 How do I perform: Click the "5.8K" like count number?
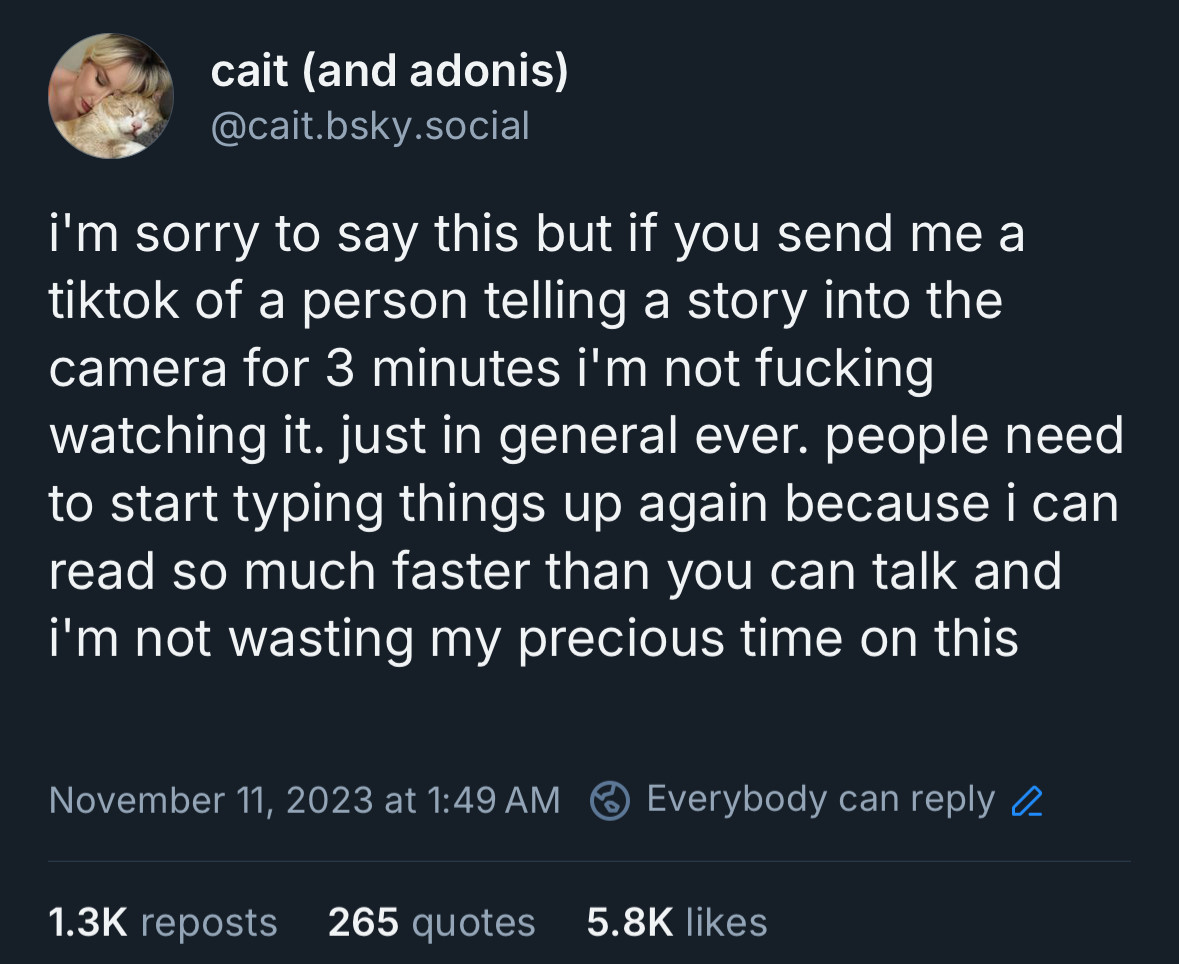(629, 922)
